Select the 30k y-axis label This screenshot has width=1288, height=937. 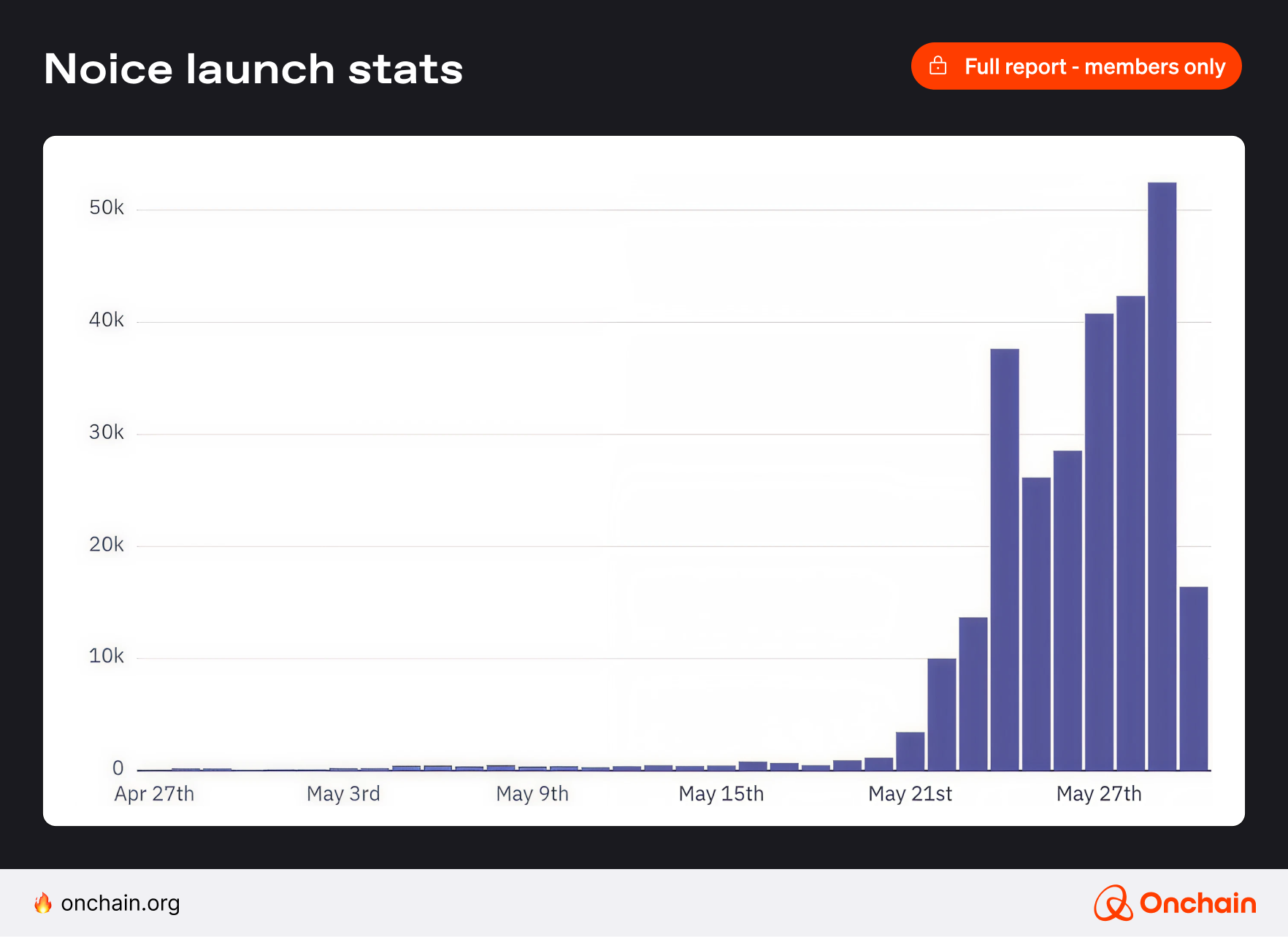(x=107, y=432)
